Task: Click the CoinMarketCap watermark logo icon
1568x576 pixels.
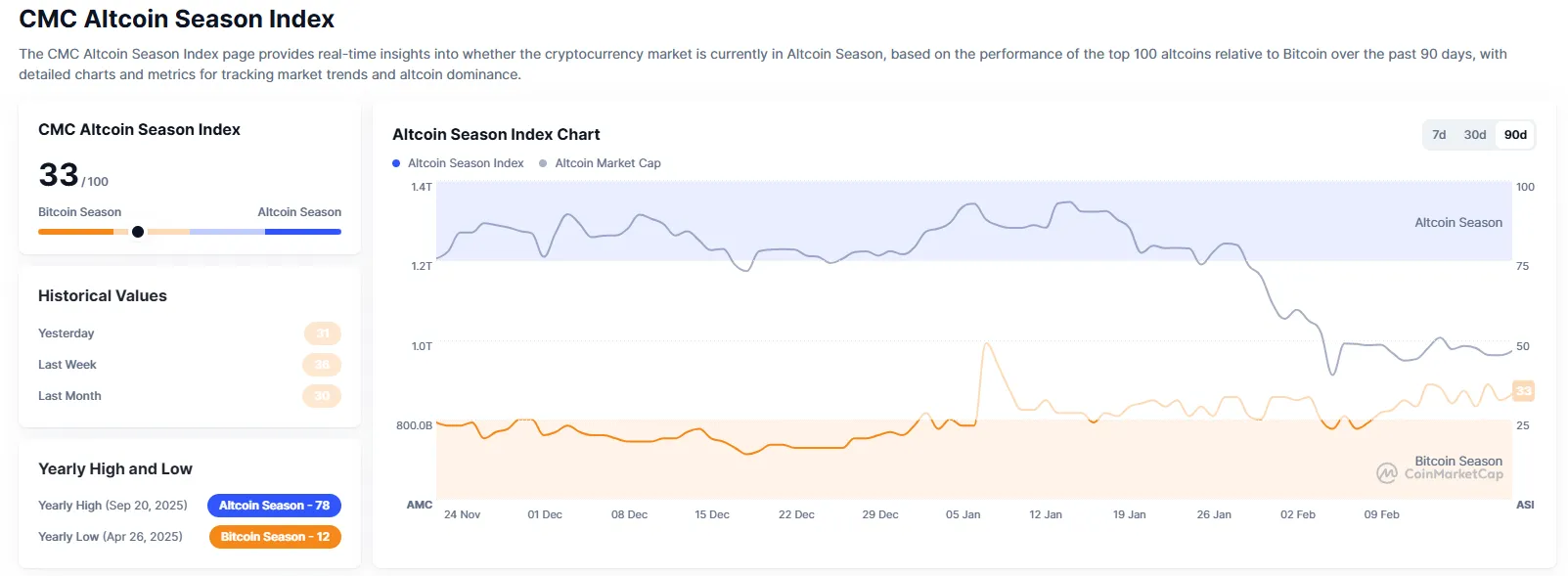Action: click(1387, 473)
